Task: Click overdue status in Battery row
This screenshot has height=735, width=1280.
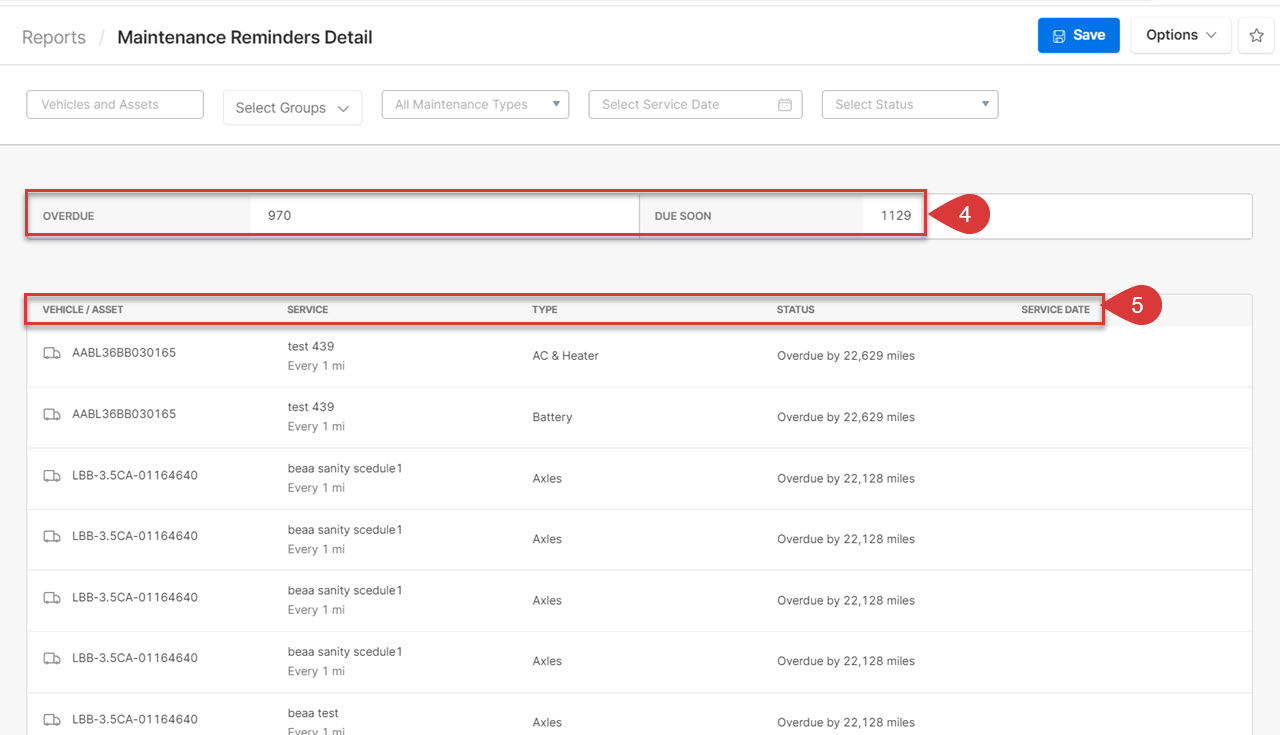Action: click(x=846, y=417)
